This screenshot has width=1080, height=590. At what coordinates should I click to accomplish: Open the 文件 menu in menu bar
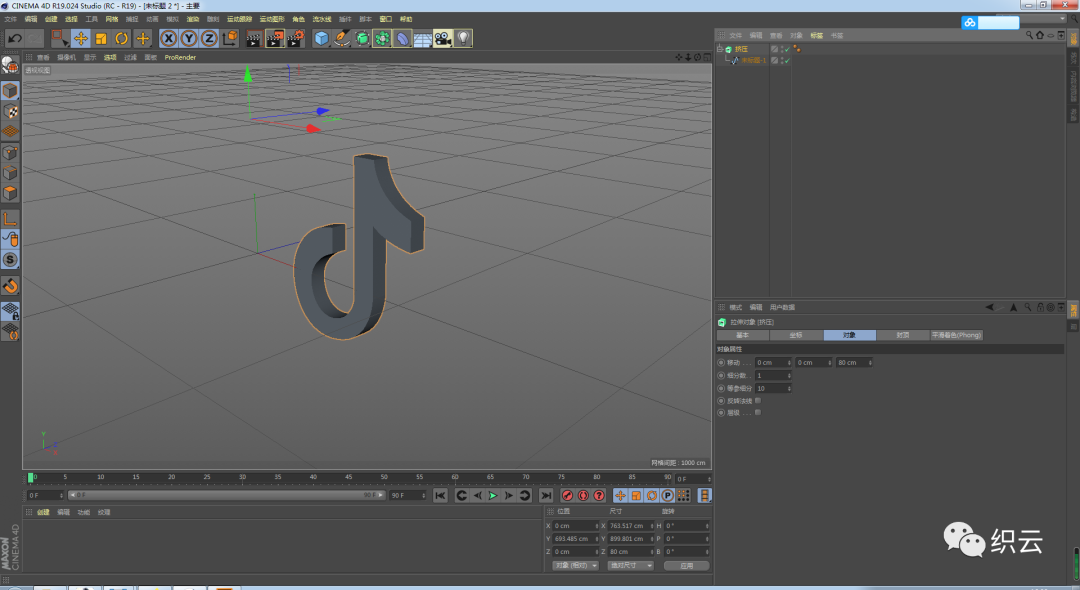[10, 19]
